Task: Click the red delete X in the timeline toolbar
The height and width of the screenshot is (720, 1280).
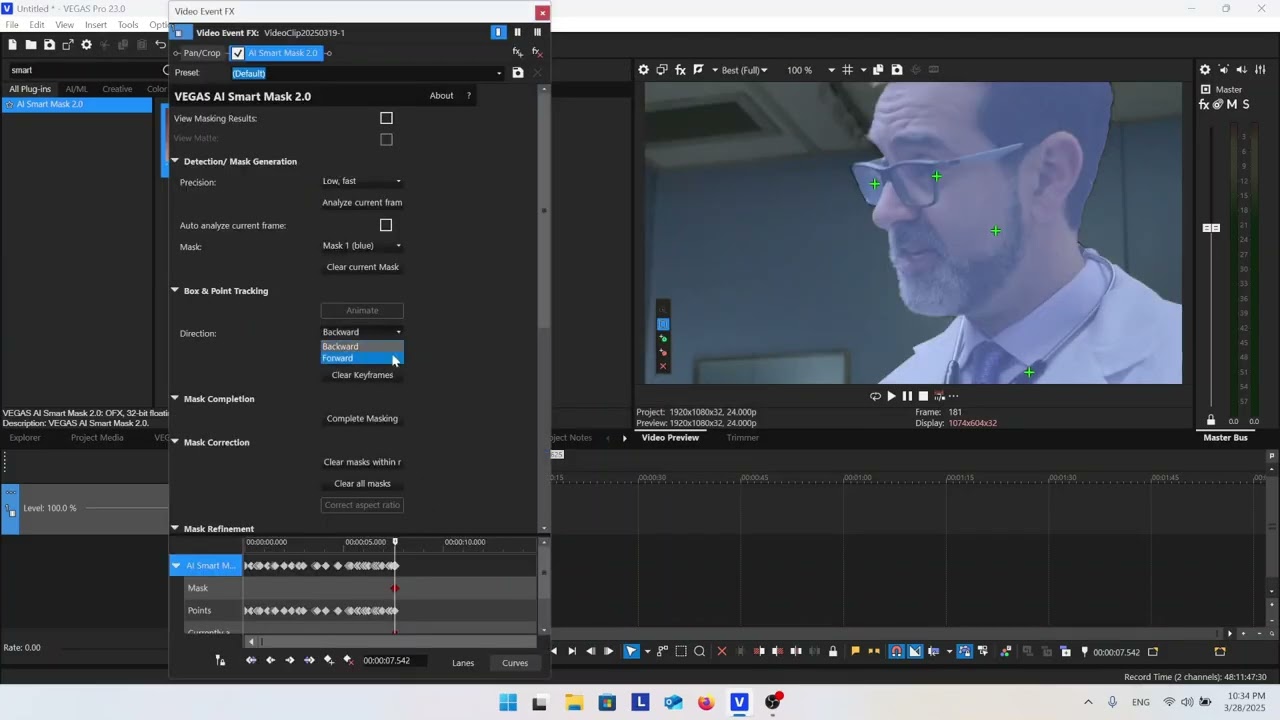Action: [x=722, y=652]
